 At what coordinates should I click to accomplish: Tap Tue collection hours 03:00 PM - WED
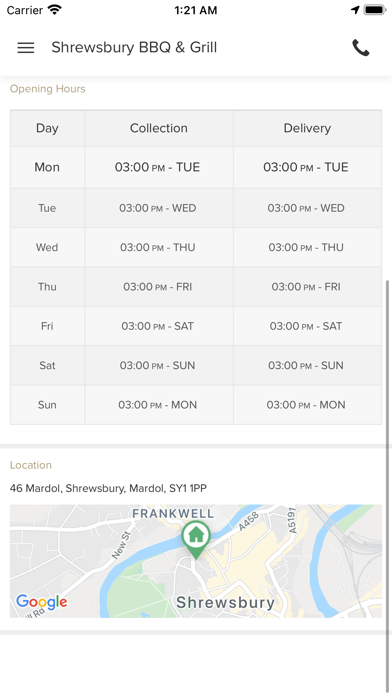point(158,208)
